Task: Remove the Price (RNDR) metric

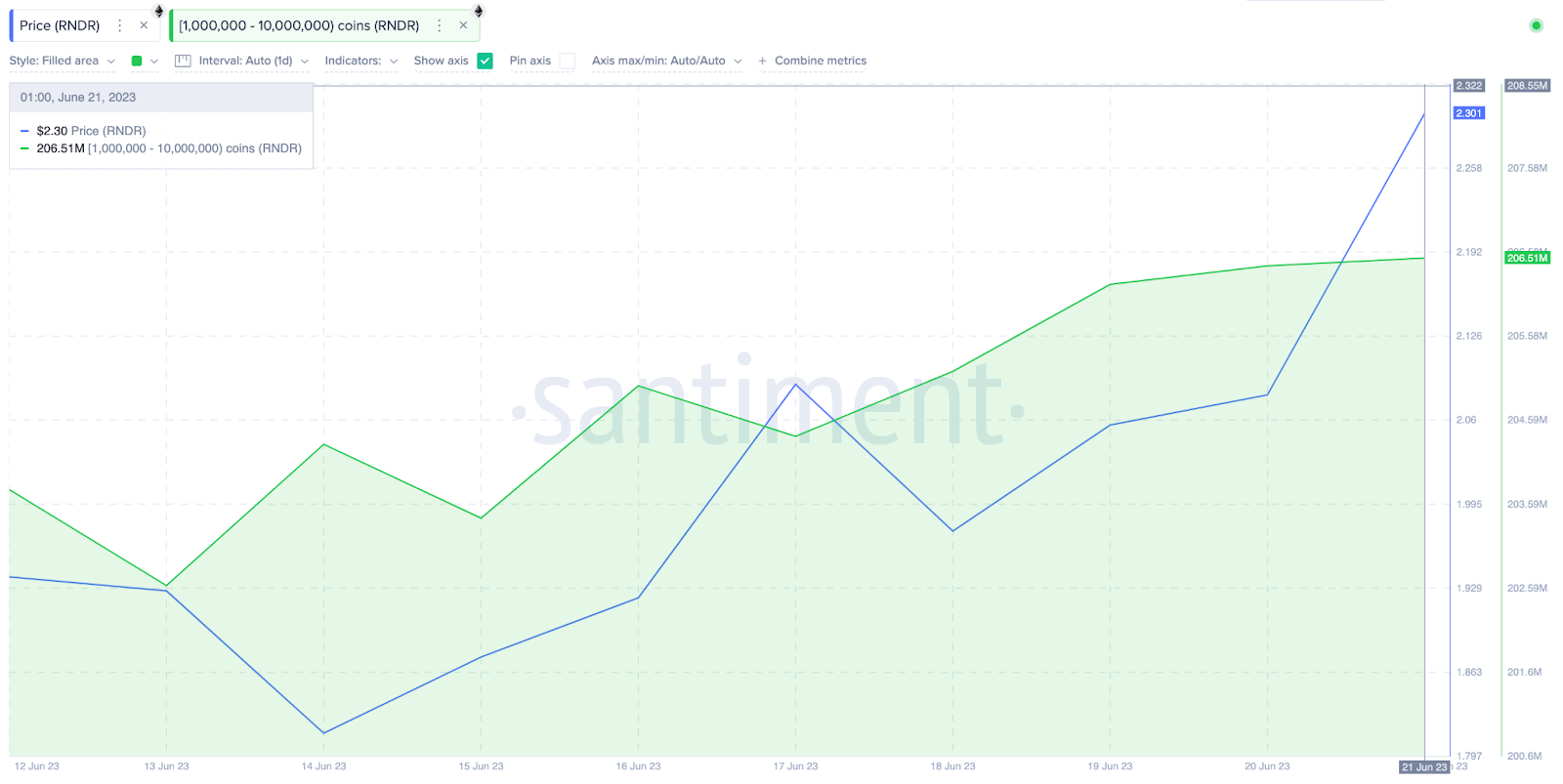Action: pyautogui.click(x=144, y=25)
